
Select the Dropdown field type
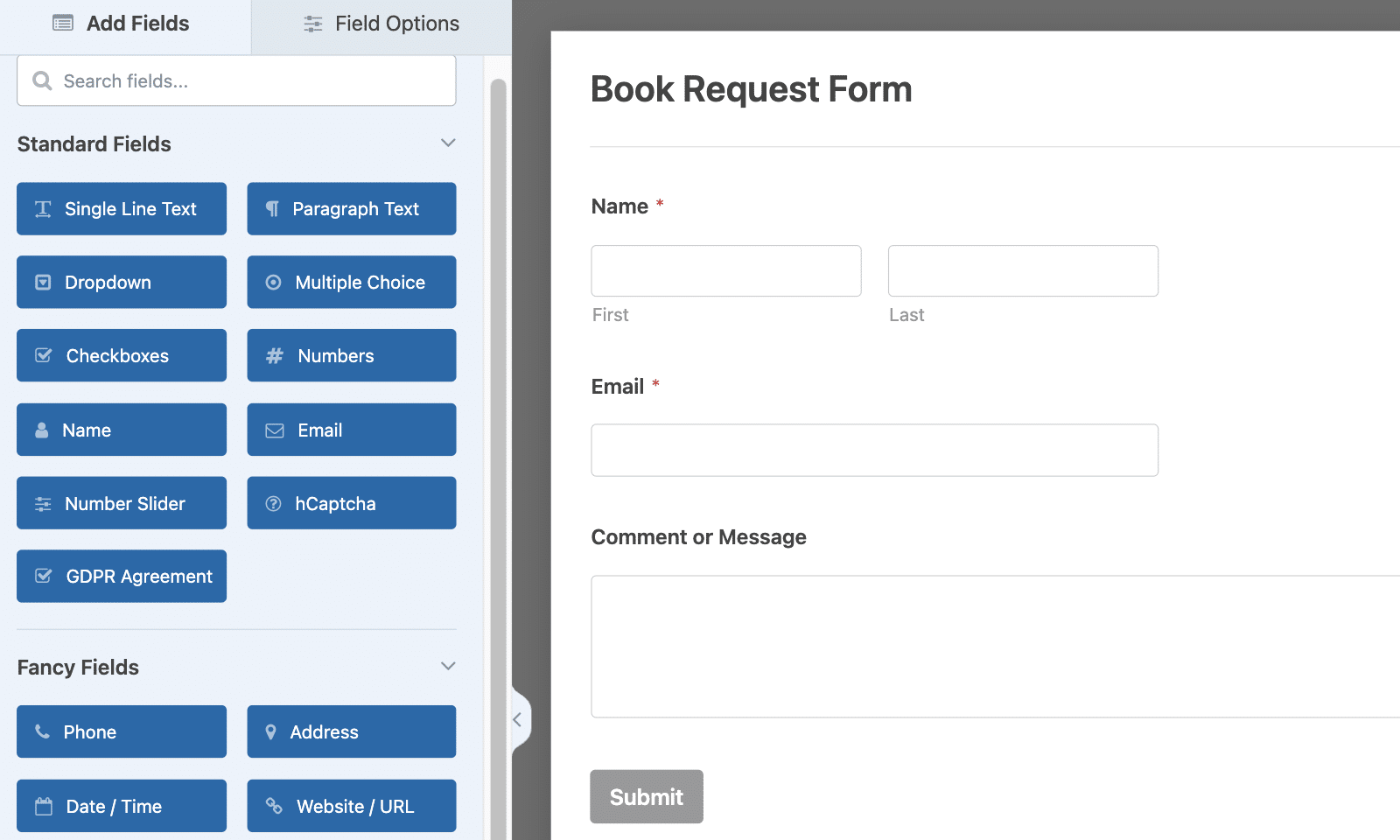coord(121,282)
